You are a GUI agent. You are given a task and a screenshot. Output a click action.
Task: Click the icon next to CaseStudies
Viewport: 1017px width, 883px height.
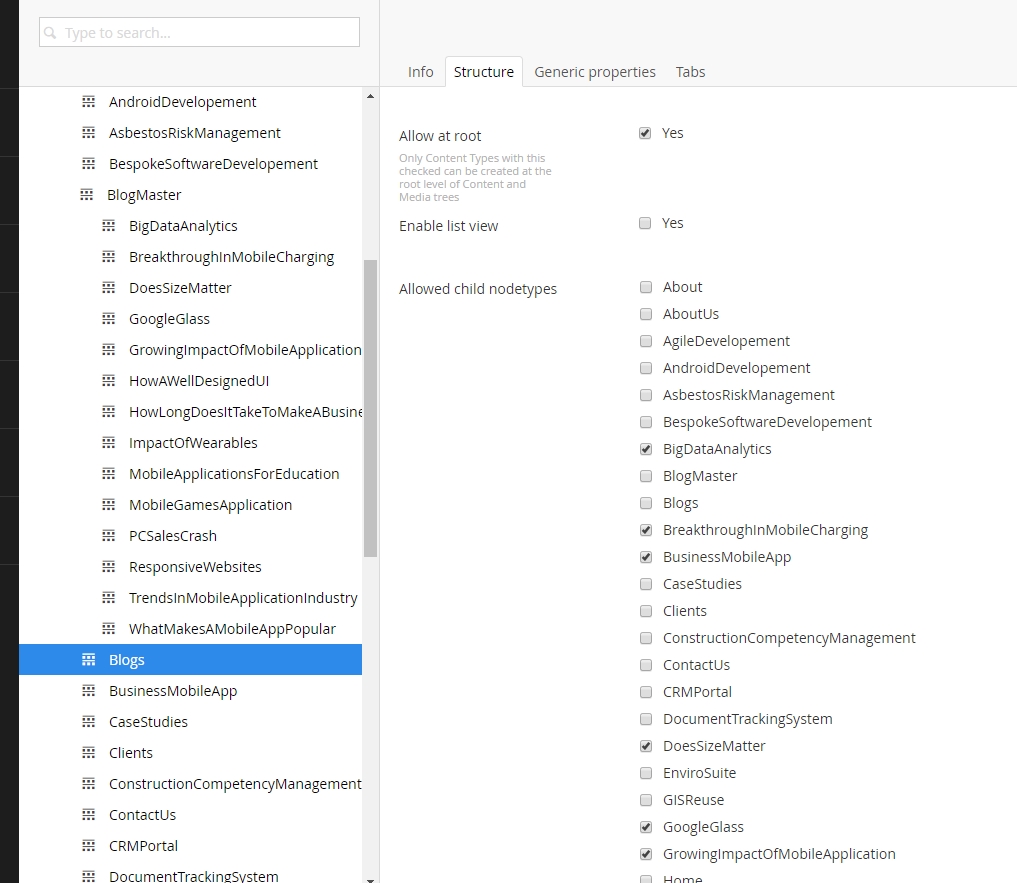coord(88,722)
